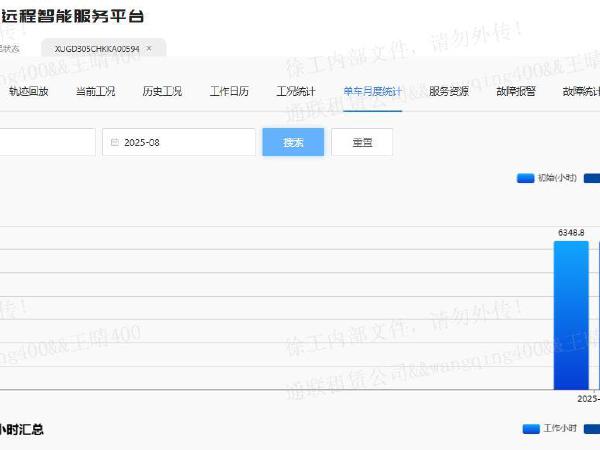
Task: Toggle the 初始(小时) legend swatch
Action: [x=526, y=178]
